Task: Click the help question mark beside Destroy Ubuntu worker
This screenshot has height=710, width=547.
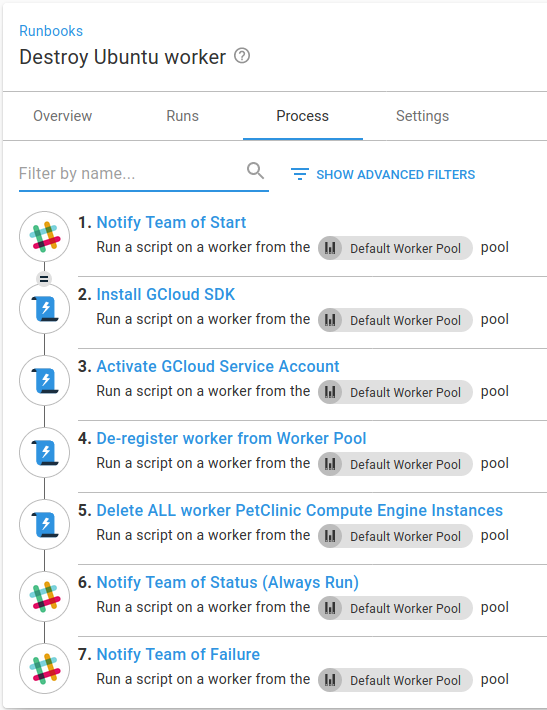Action: click(x=242, y=56)
